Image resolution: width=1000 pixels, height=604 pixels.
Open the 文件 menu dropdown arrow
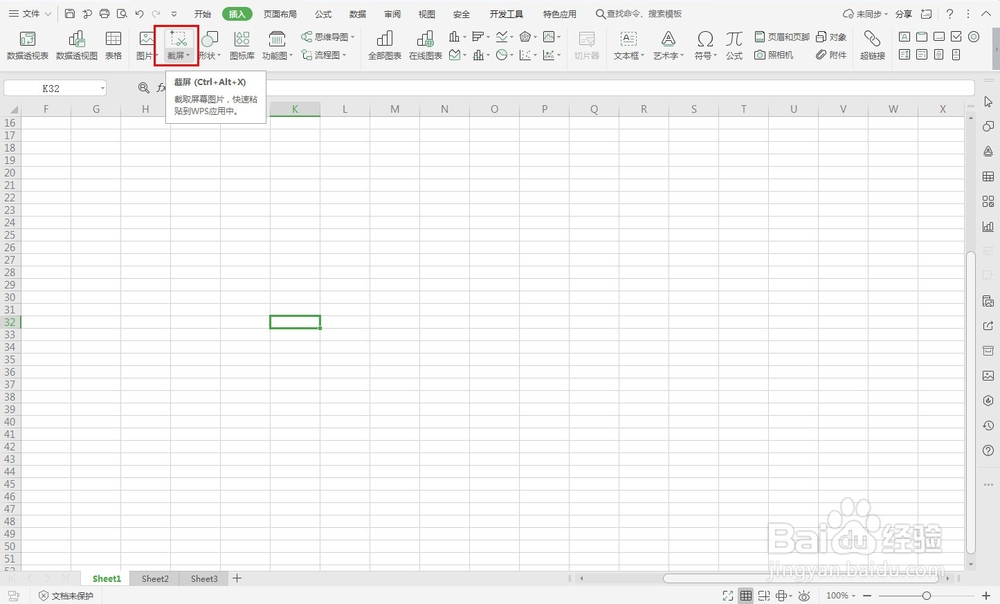pyautogui.click(x=48, y=13)
